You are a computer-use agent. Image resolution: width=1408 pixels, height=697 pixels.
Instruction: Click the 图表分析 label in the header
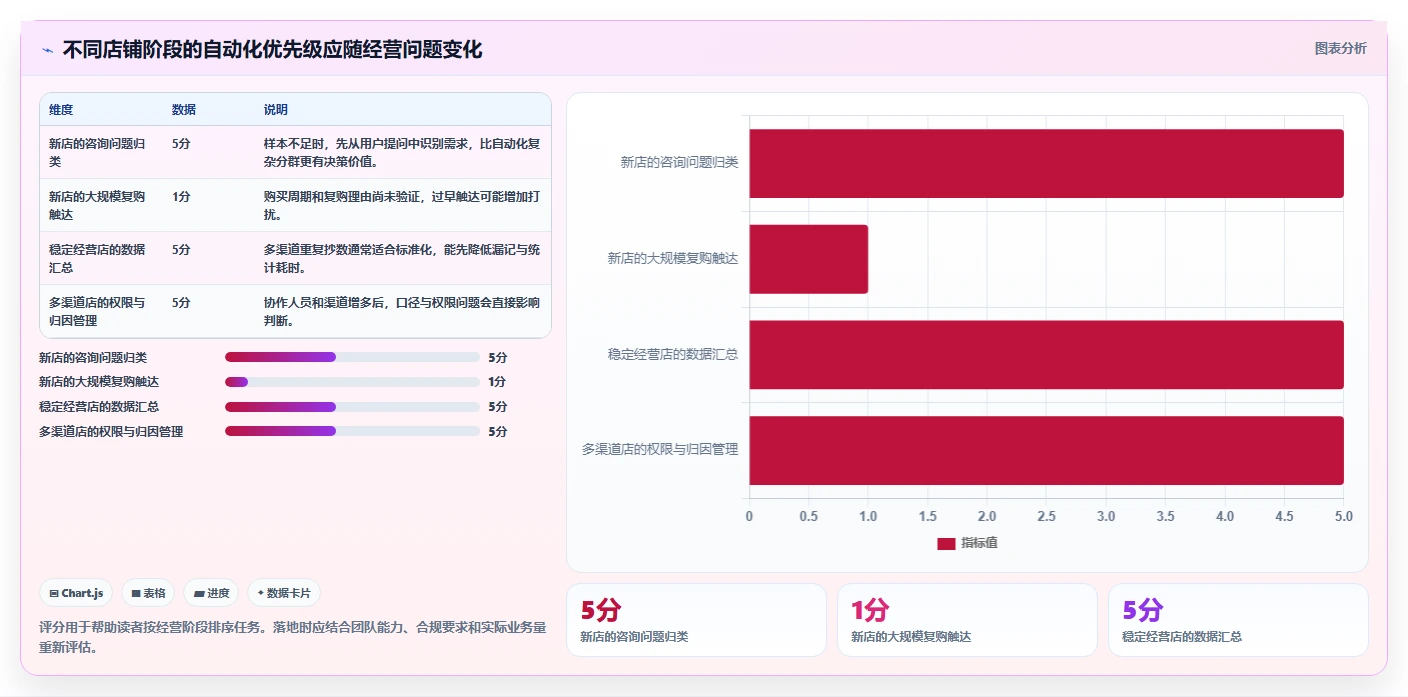[1340, 48]
